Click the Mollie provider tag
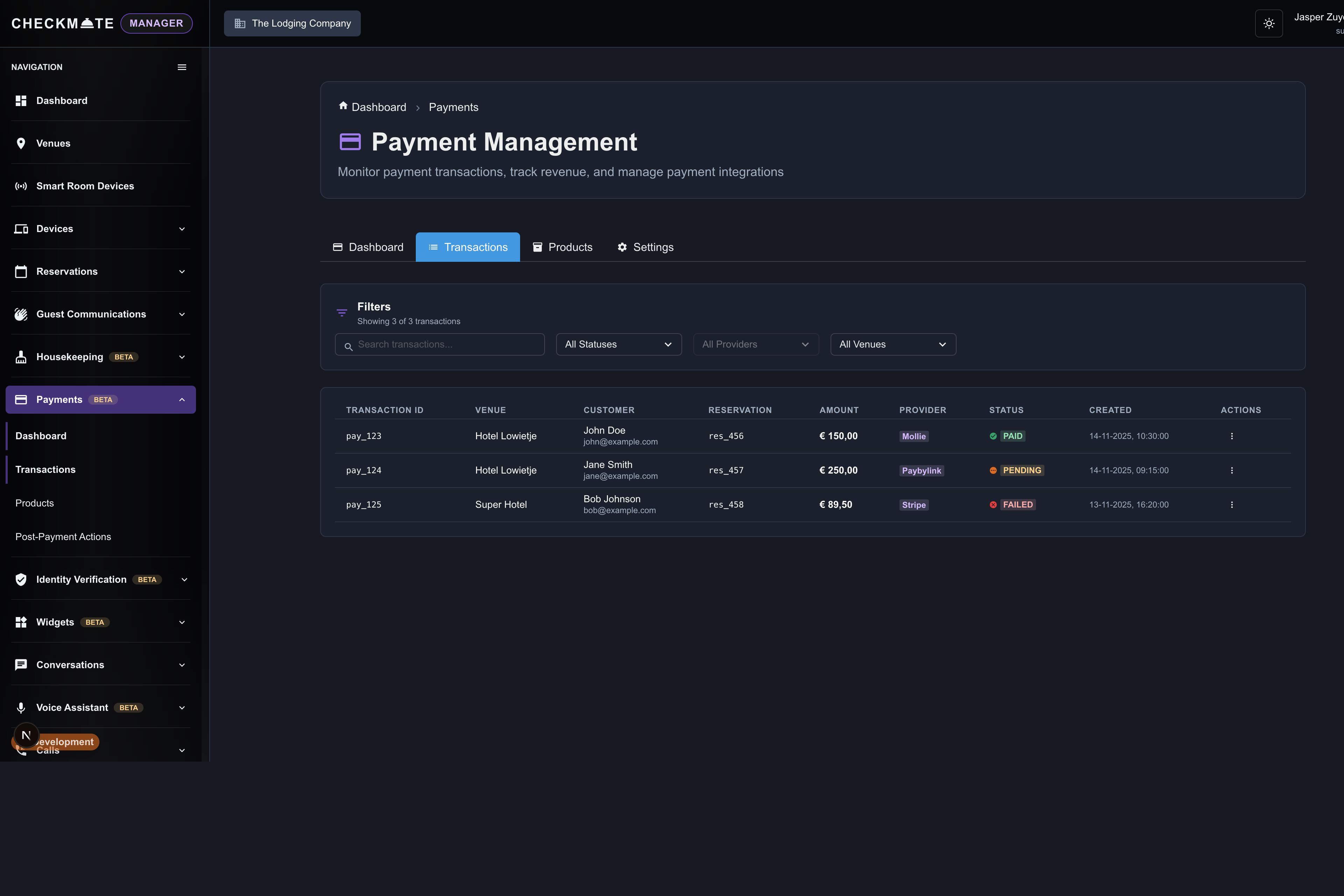1344x896 pixels. point(914,436)
